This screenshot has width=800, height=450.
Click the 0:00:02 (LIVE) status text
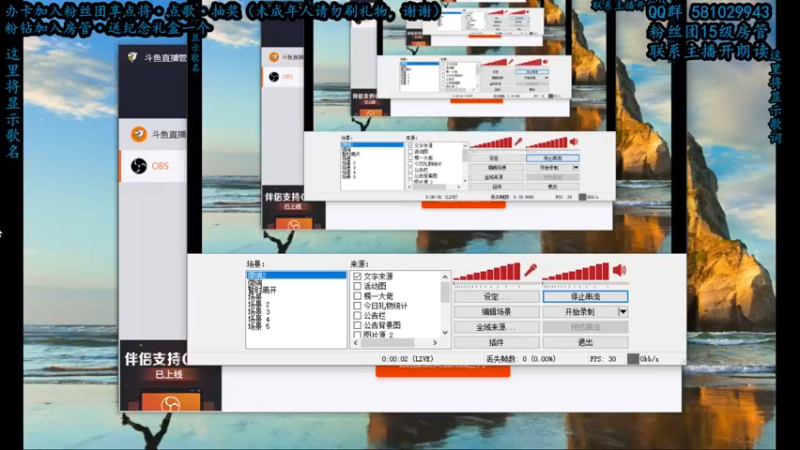(x=407, y=359)
